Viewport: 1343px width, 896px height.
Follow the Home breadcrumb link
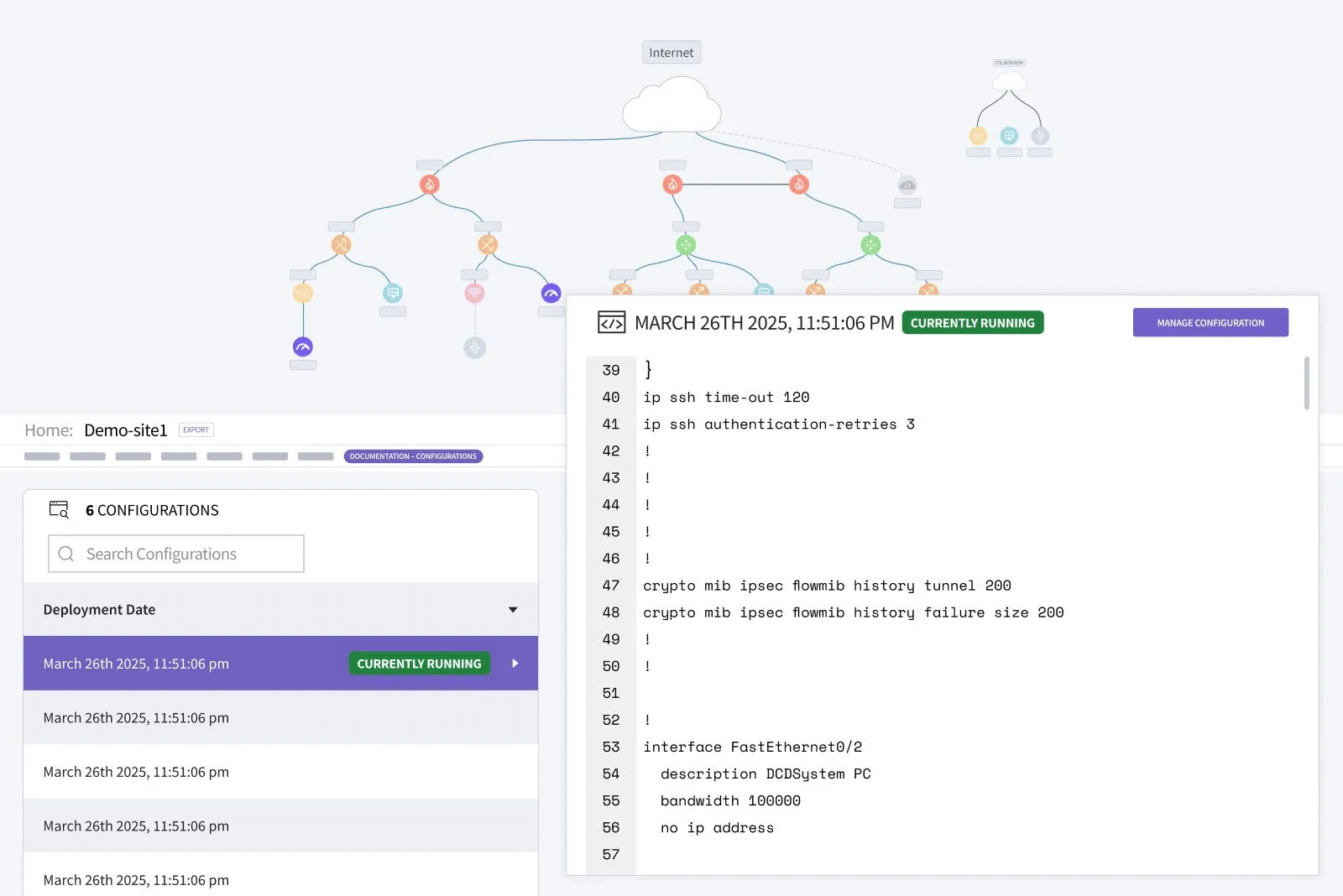click(x=49, y=430)
